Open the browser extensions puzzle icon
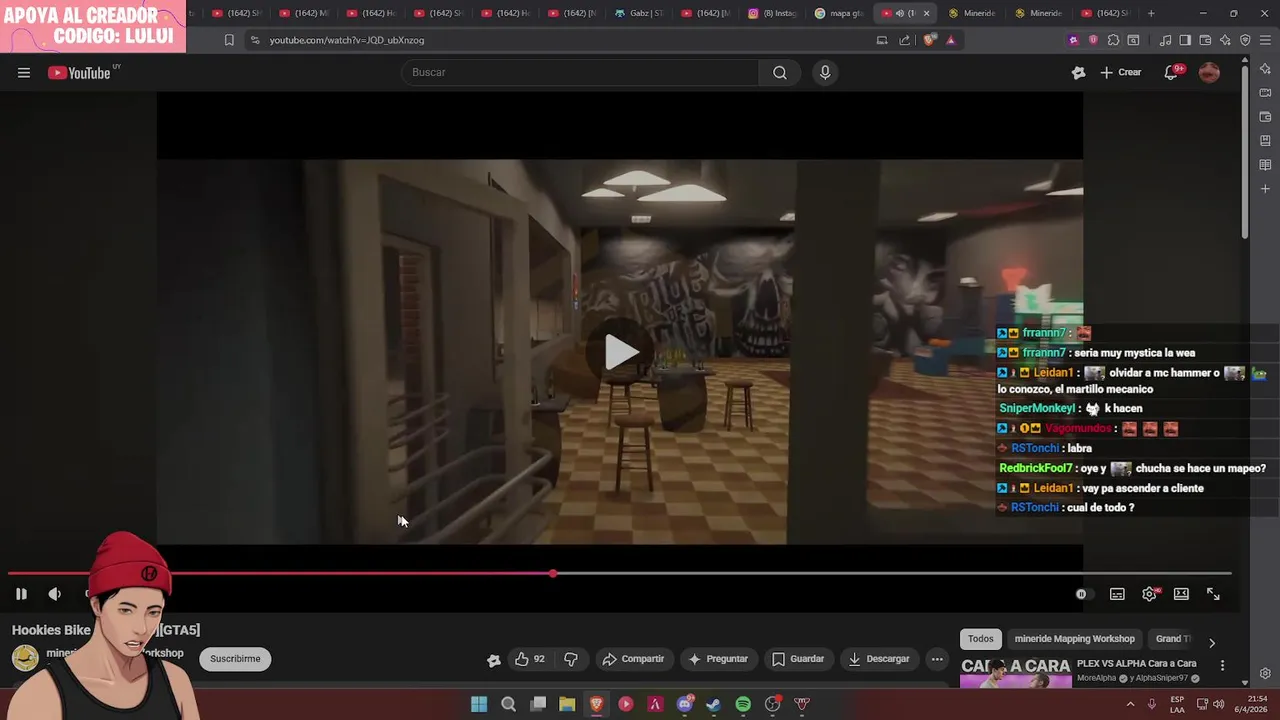The width and height of the screenshot is (1280, 720). 1113,40
